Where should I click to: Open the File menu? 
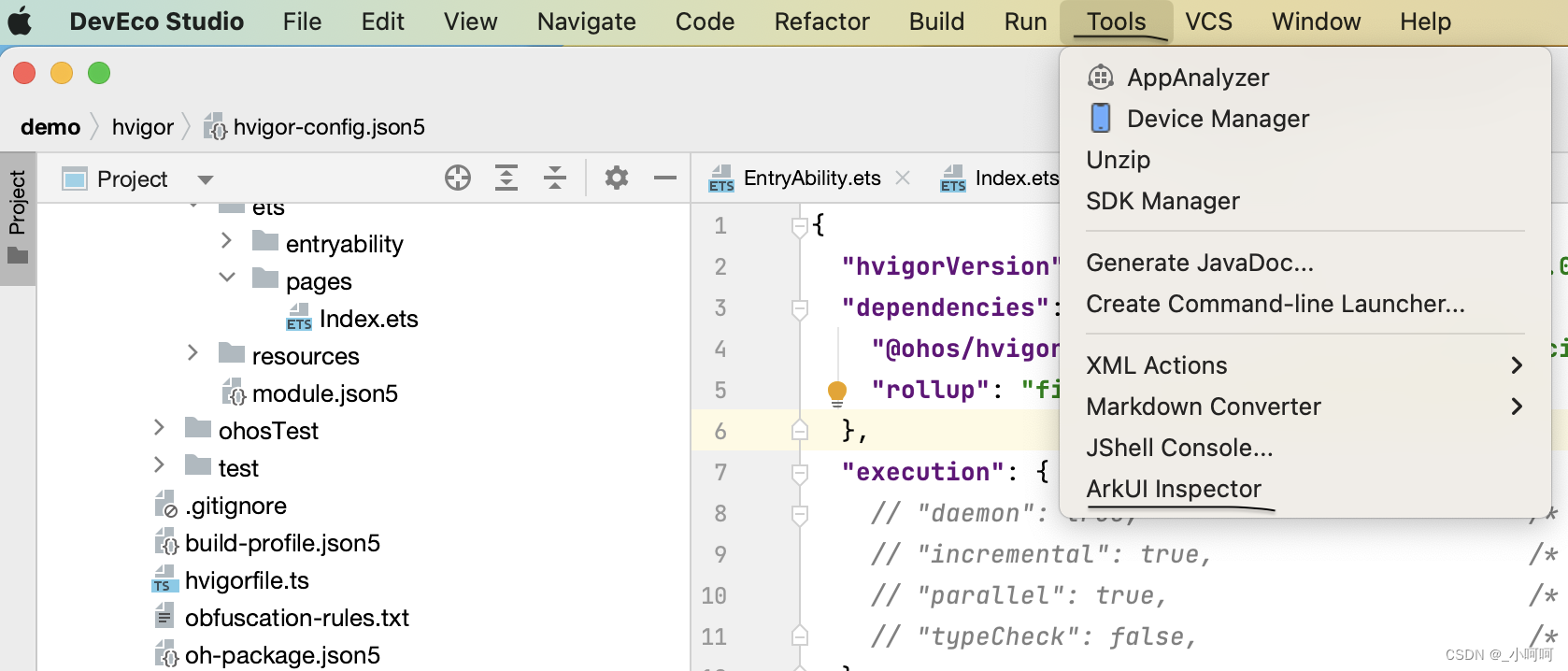[x=302, y=21]
